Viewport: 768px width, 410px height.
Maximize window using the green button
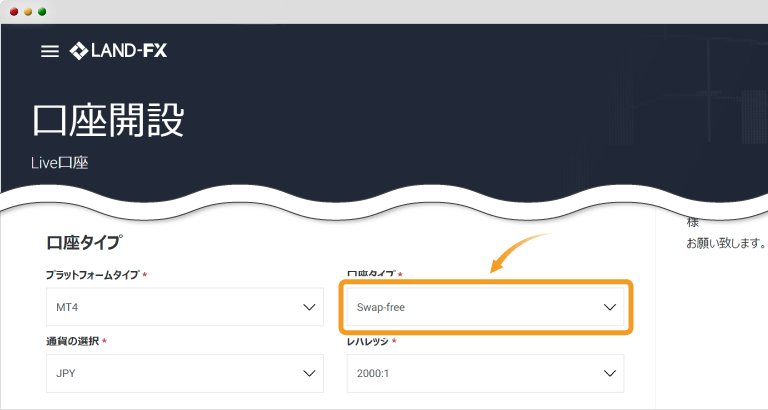42,12
